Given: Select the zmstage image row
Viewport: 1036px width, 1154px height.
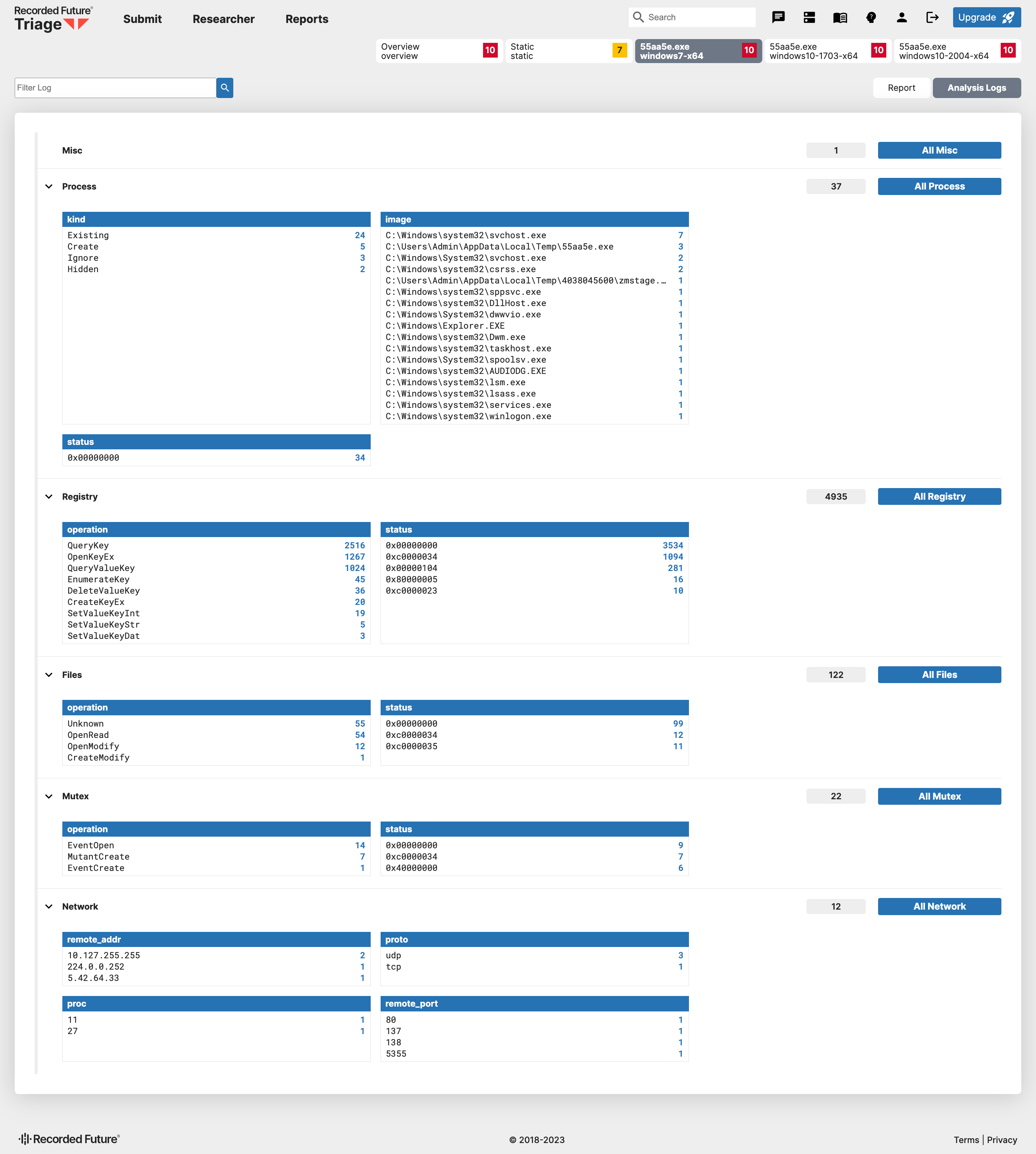Looking at the screenshot, I should [534, 281].
